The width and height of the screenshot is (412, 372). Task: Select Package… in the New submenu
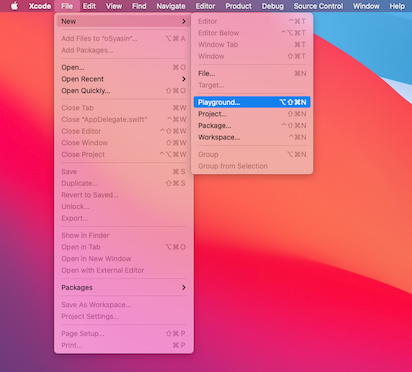click(x=252, y=126)
